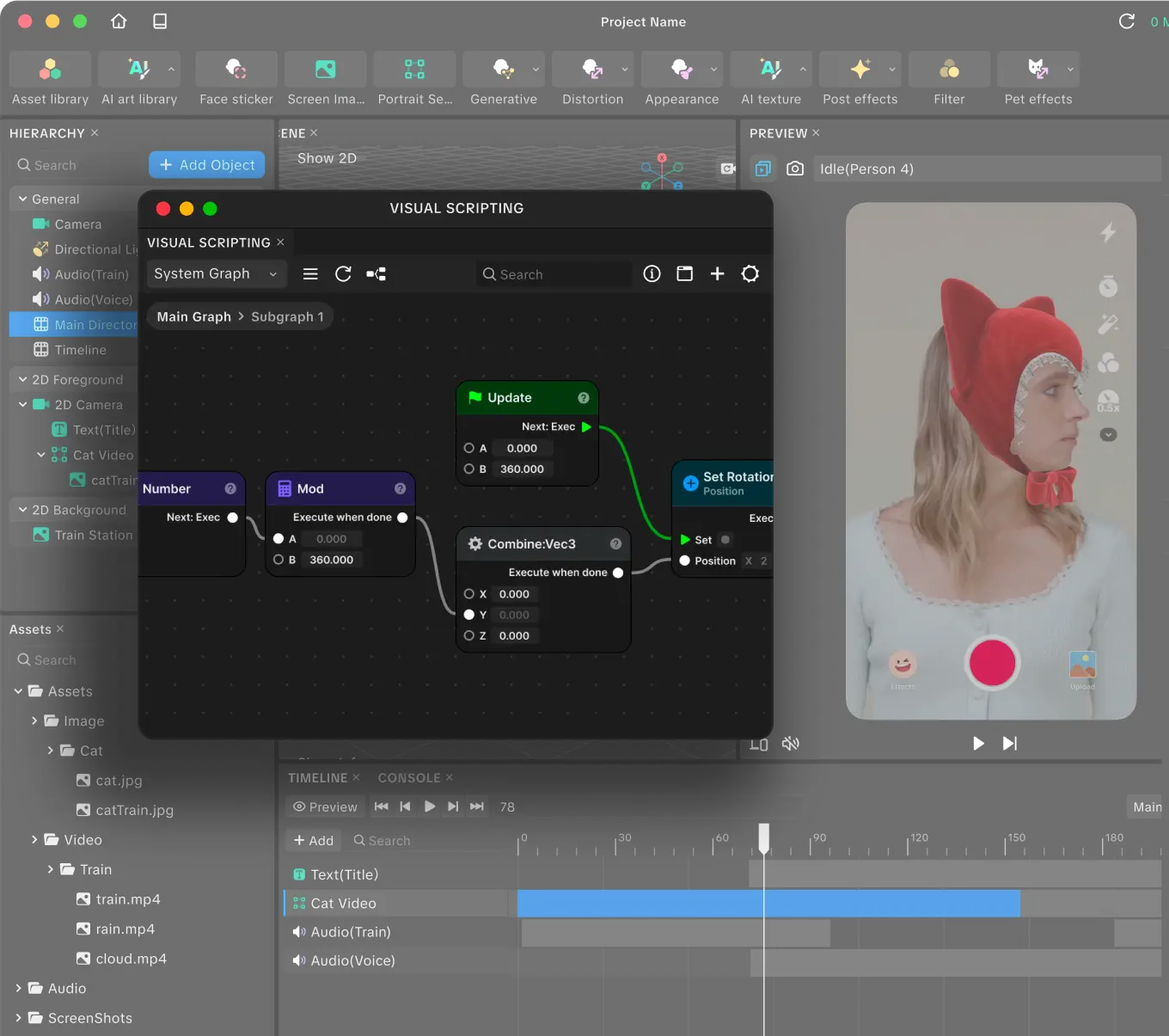1169x1036 pixels.
Task: Toggle the Mod node B input port
Action: (278, 560)
